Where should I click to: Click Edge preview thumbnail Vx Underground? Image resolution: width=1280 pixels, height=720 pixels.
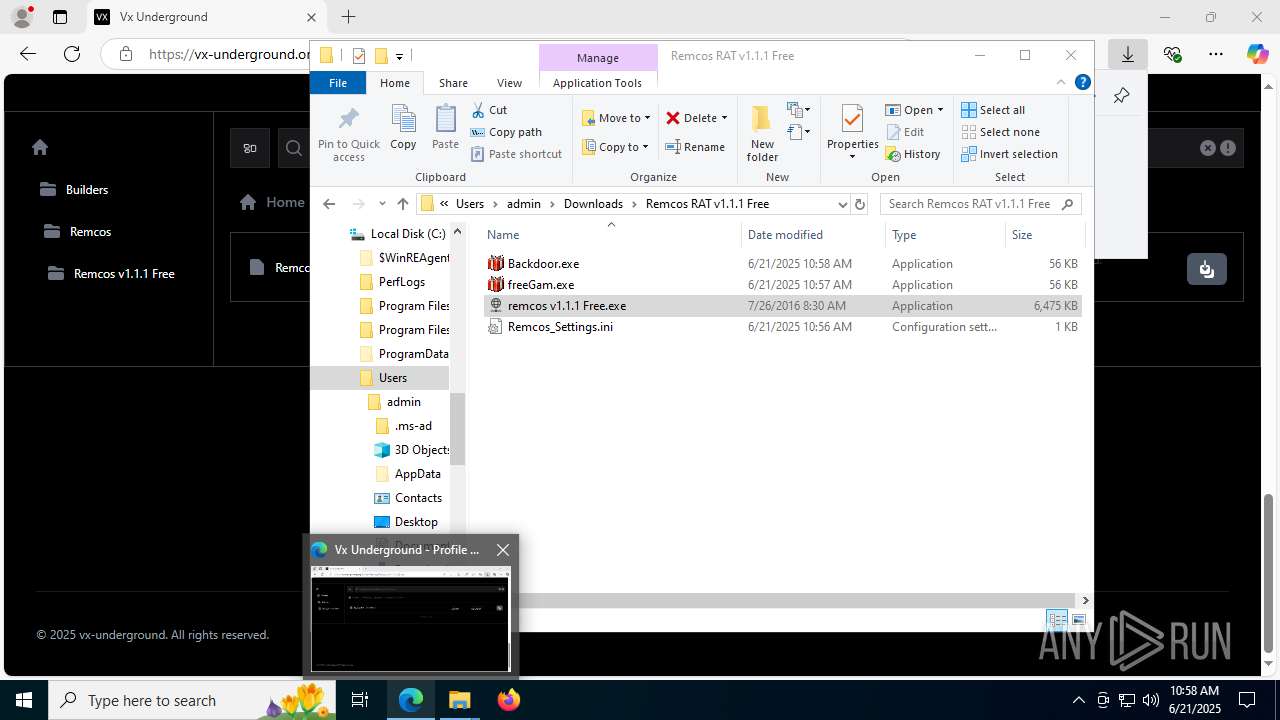pos(411,619)
